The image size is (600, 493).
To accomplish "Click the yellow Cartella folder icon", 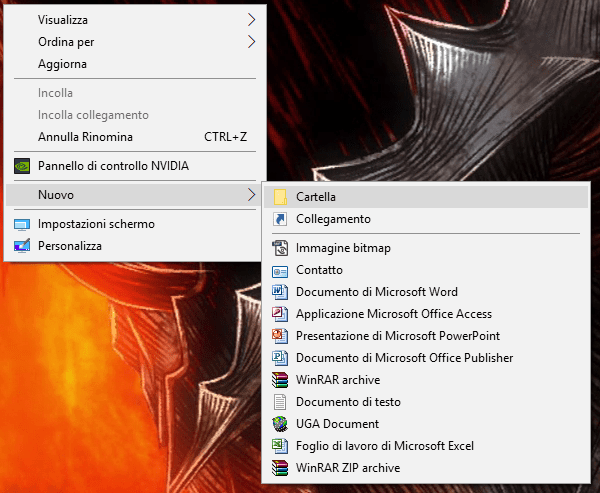I will [x=280, y=197].
